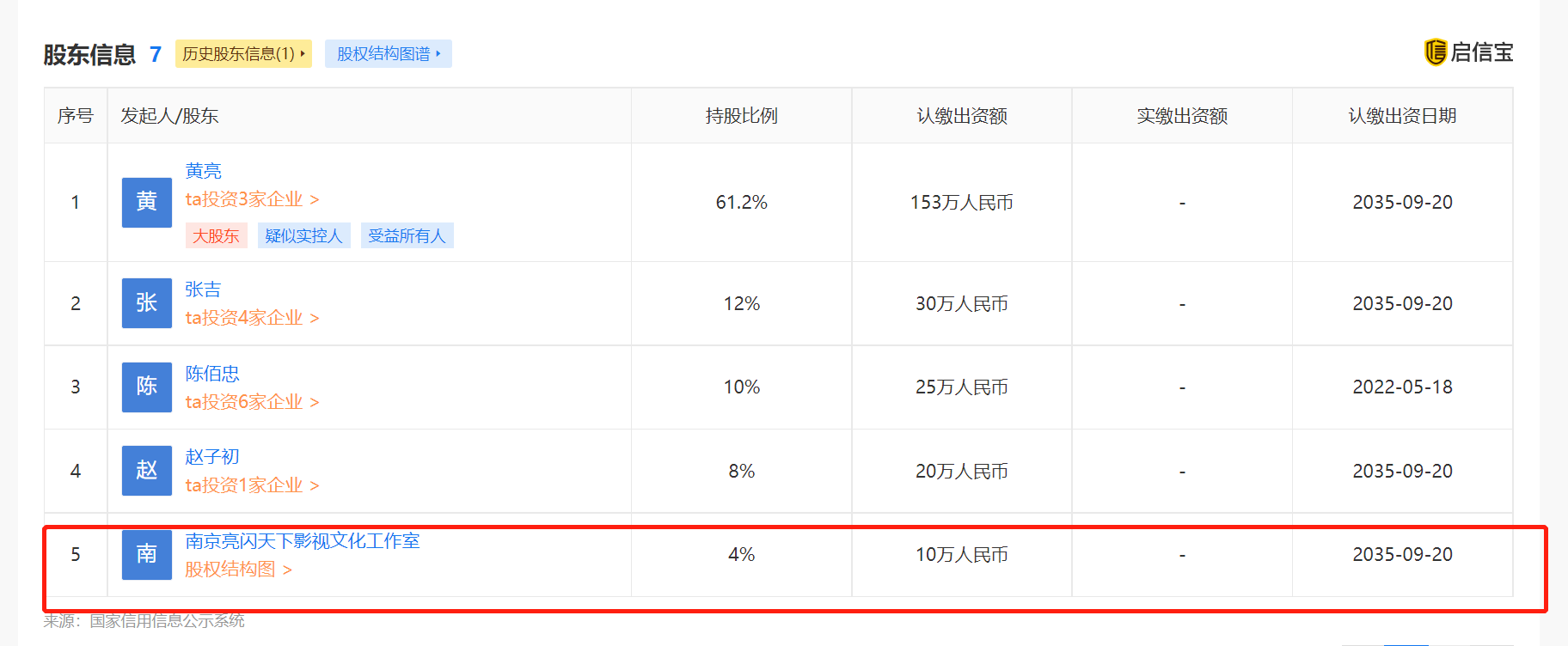
Task: Click the 陈 avatar icon for 陈佰忠
Action: pyautogui.click(x=147, y=387)
